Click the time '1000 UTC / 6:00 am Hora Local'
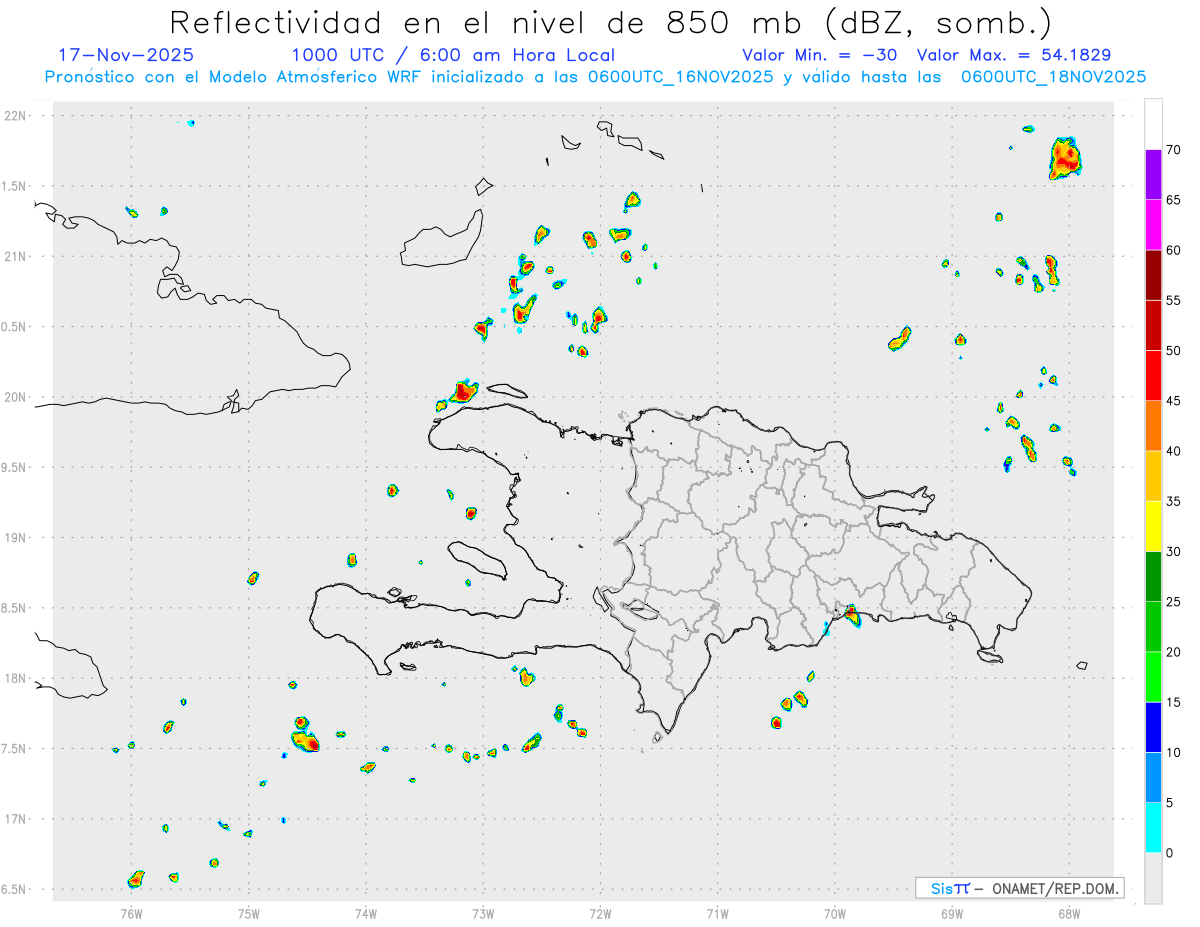Viewport: 1200px width, 927px height. pyautogui.click(x=453, y=55)
